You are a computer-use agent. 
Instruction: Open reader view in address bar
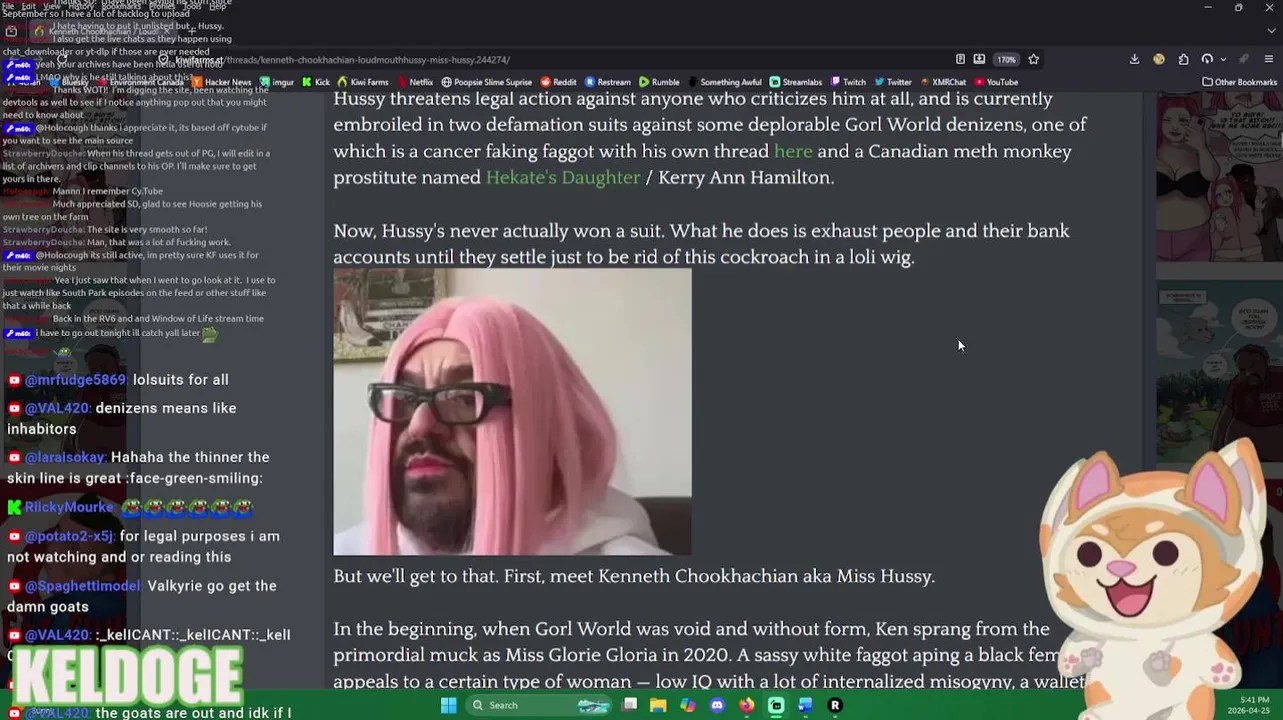click(960, 59)
